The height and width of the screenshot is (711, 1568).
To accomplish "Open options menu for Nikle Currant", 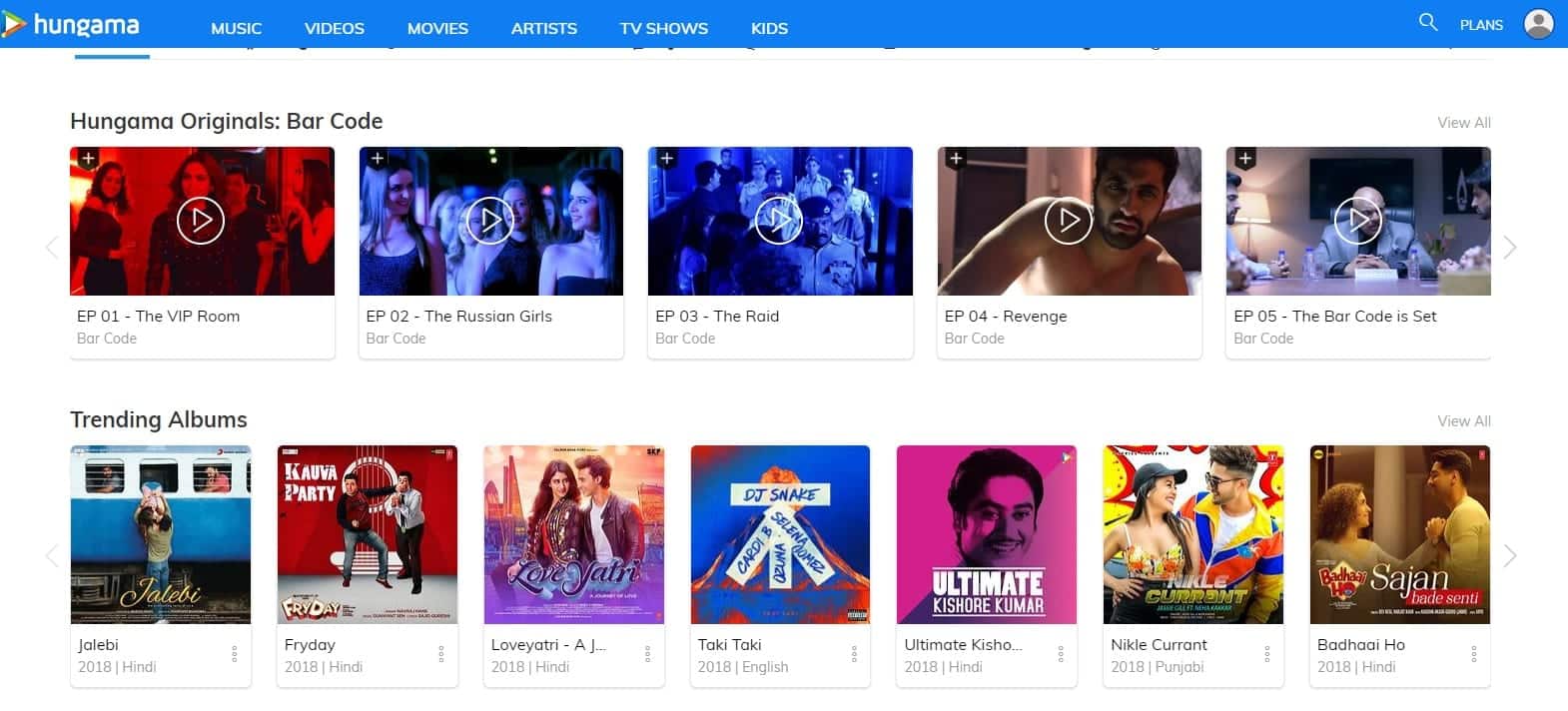I will (x=1266, y=656).
